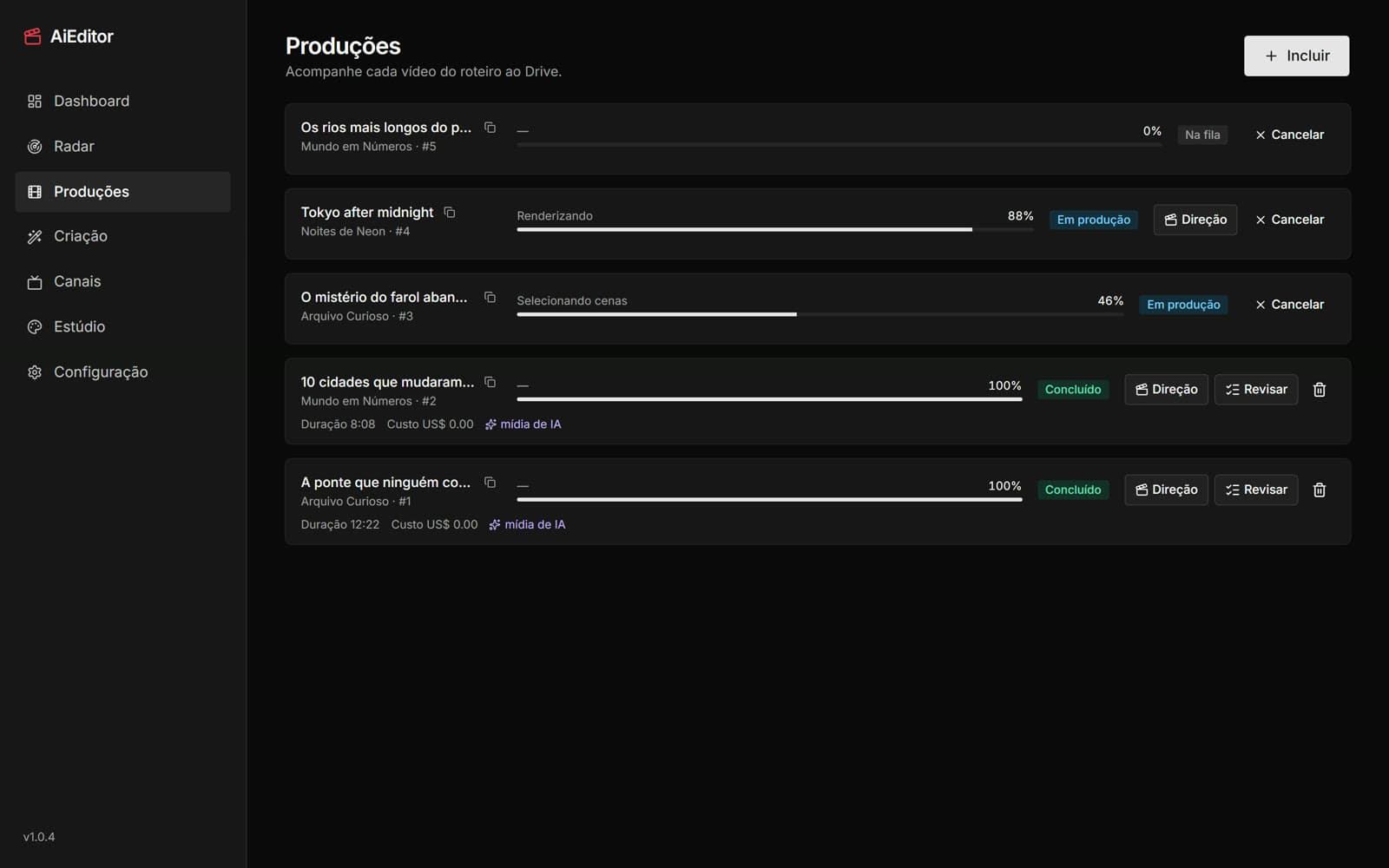Viewport: 1389px width, 868px height.
Task: Open Direção for Tokyo after midnight
Action: click(1195, 220)
